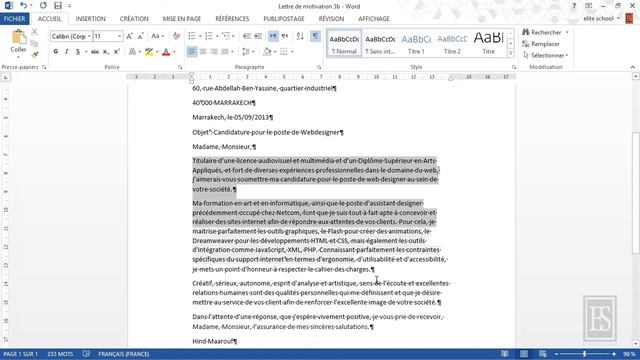Click the Sélectionner button
The image size is (640, 360).
(545, 55)
